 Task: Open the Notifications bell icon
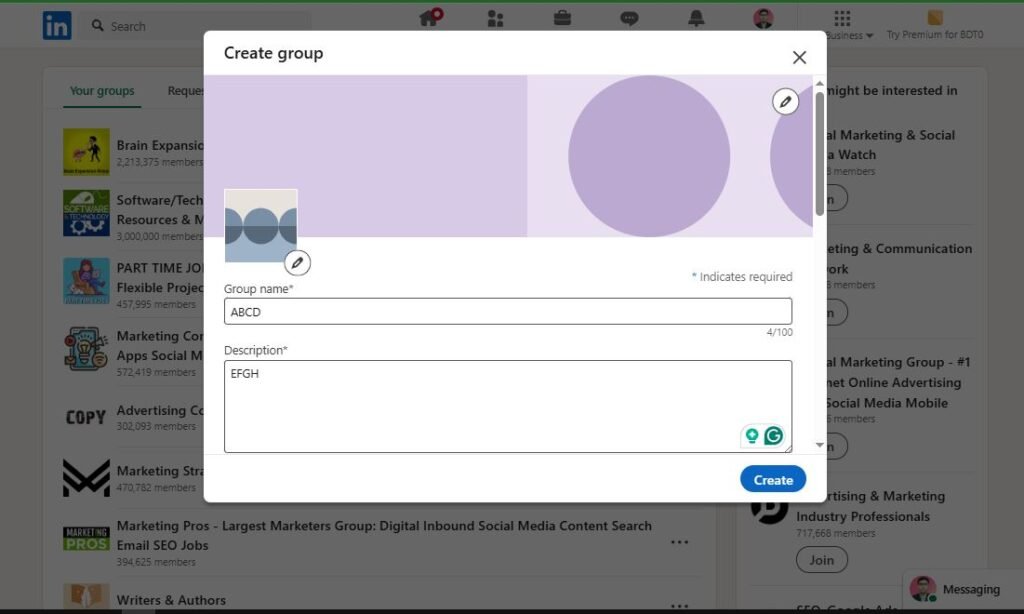coord(696,18)
